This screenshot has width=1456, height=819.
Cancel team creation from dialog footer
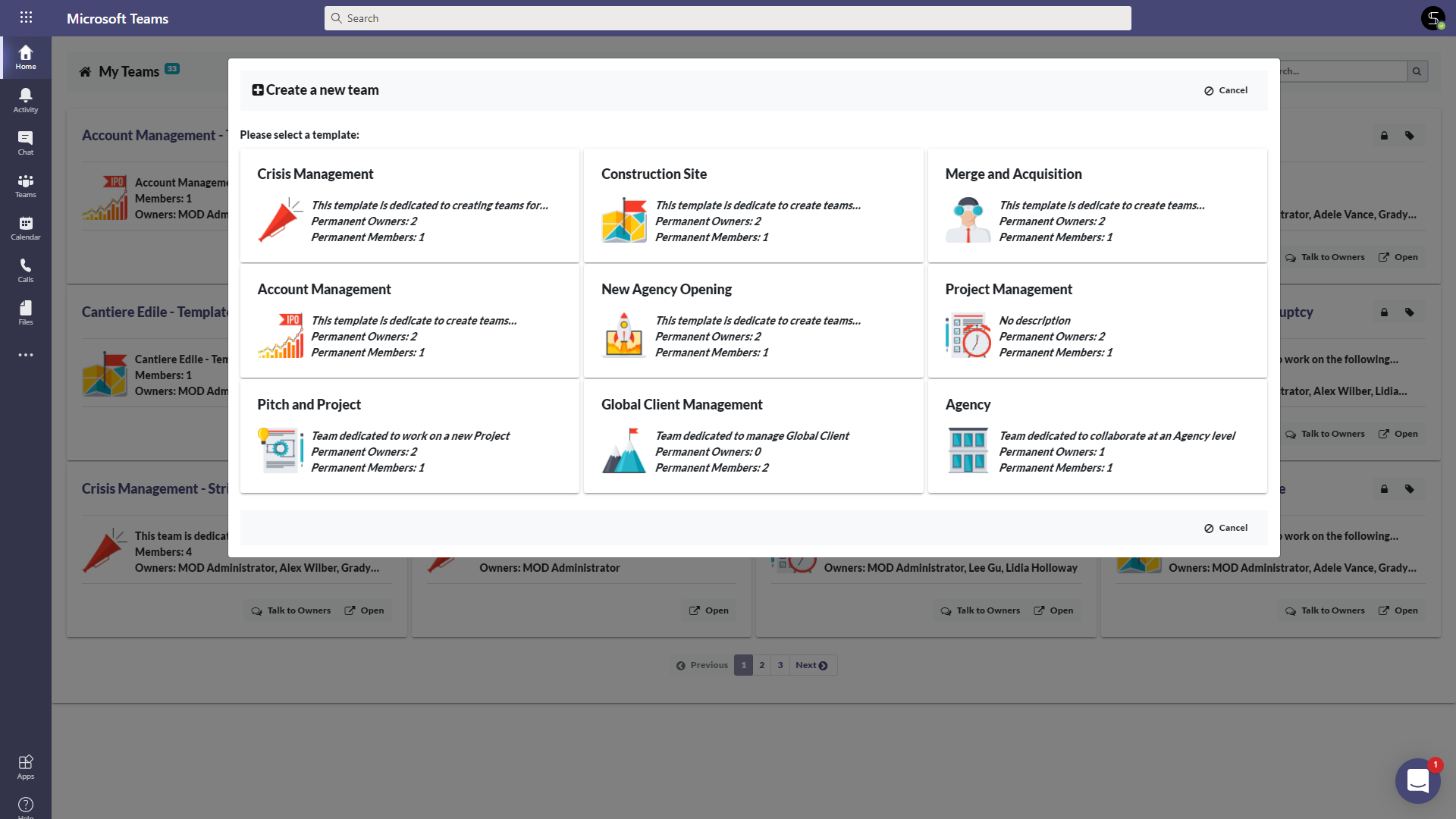[1225, 528]
